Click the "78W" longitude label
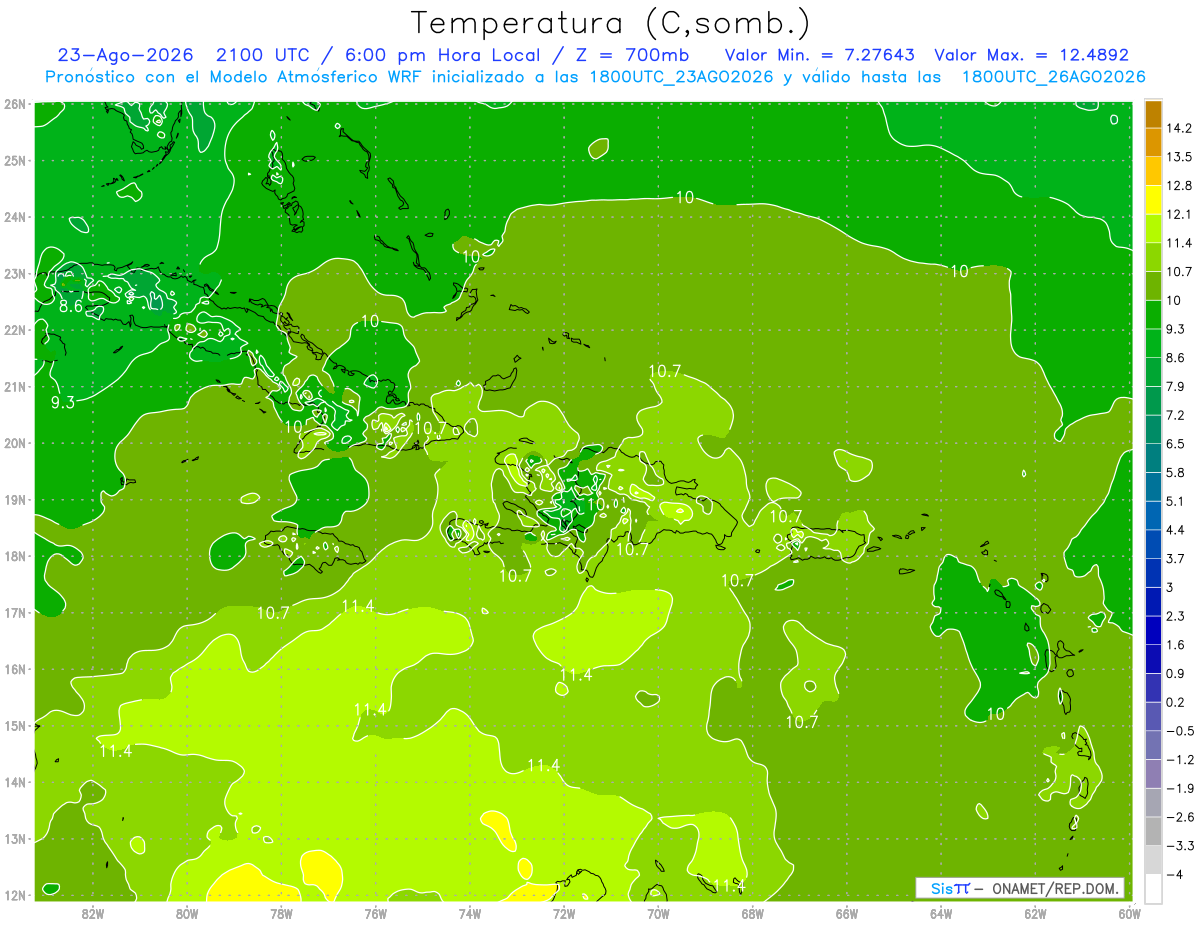 tap(281, 913)
